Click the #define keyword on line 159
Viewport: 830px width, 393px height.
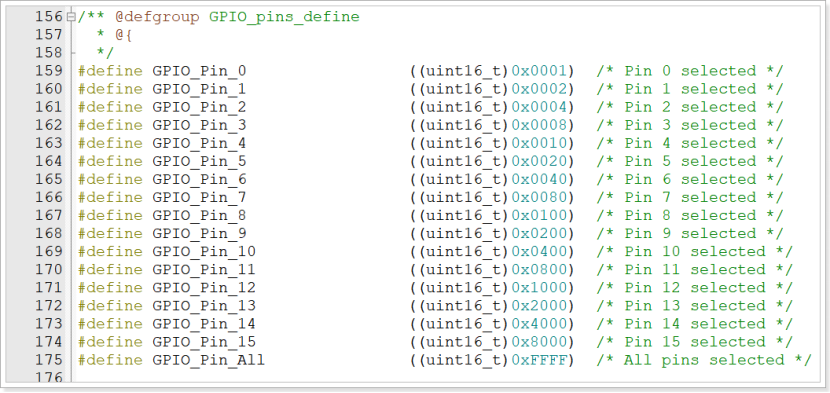[111, 71]
